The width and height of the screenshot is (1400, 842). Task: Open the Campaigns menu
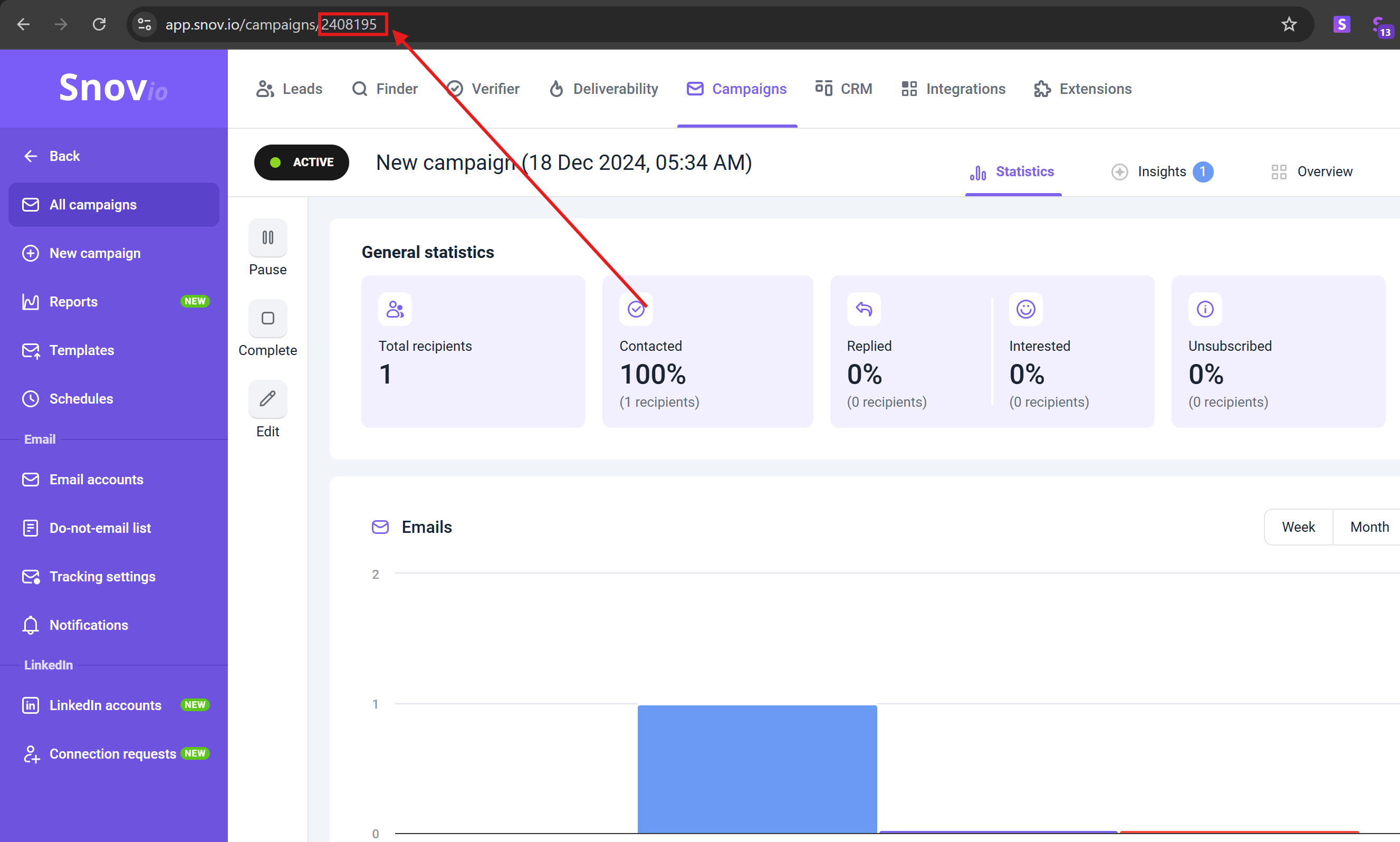tap(737, 89)
